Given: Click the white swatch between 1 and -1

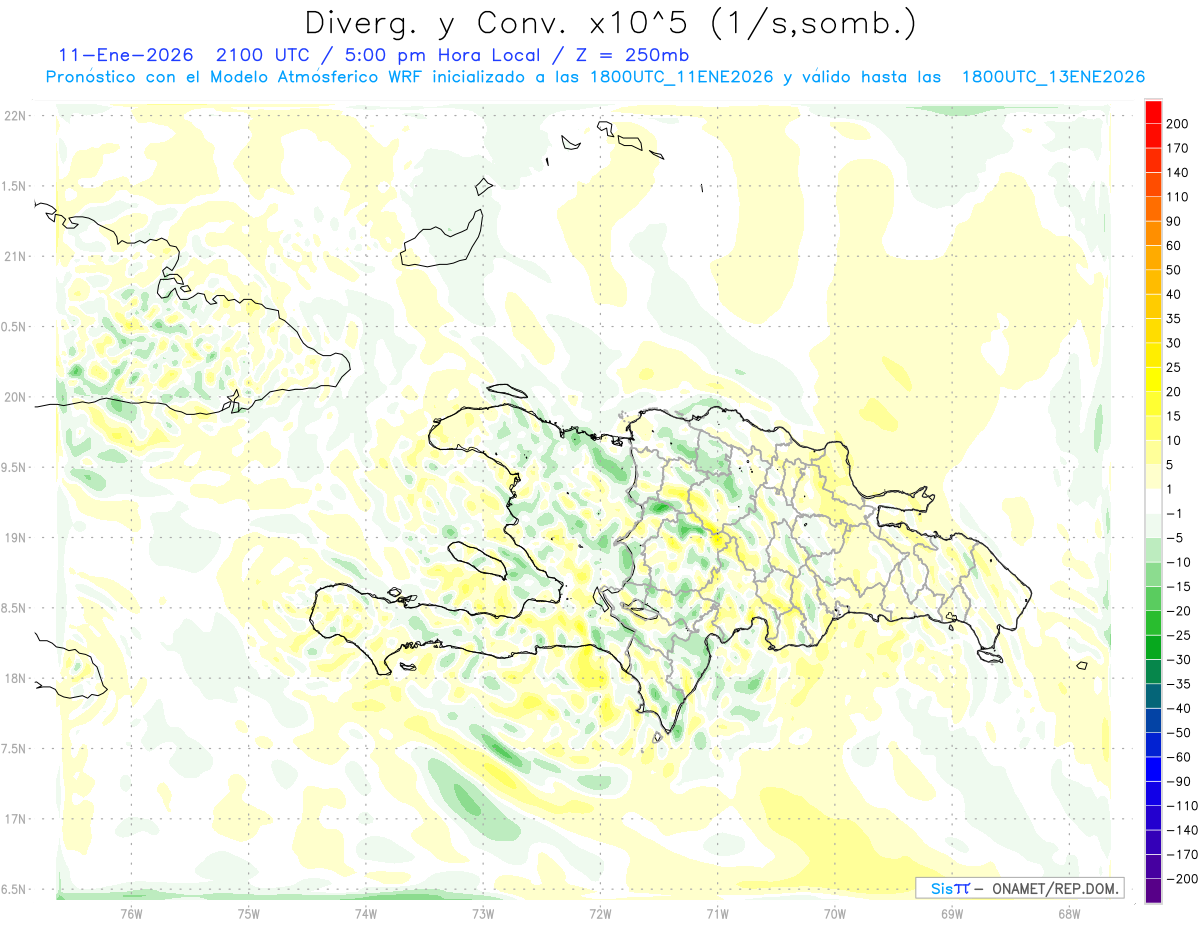Looking at the screenshot, I should tap(1153, 501).
